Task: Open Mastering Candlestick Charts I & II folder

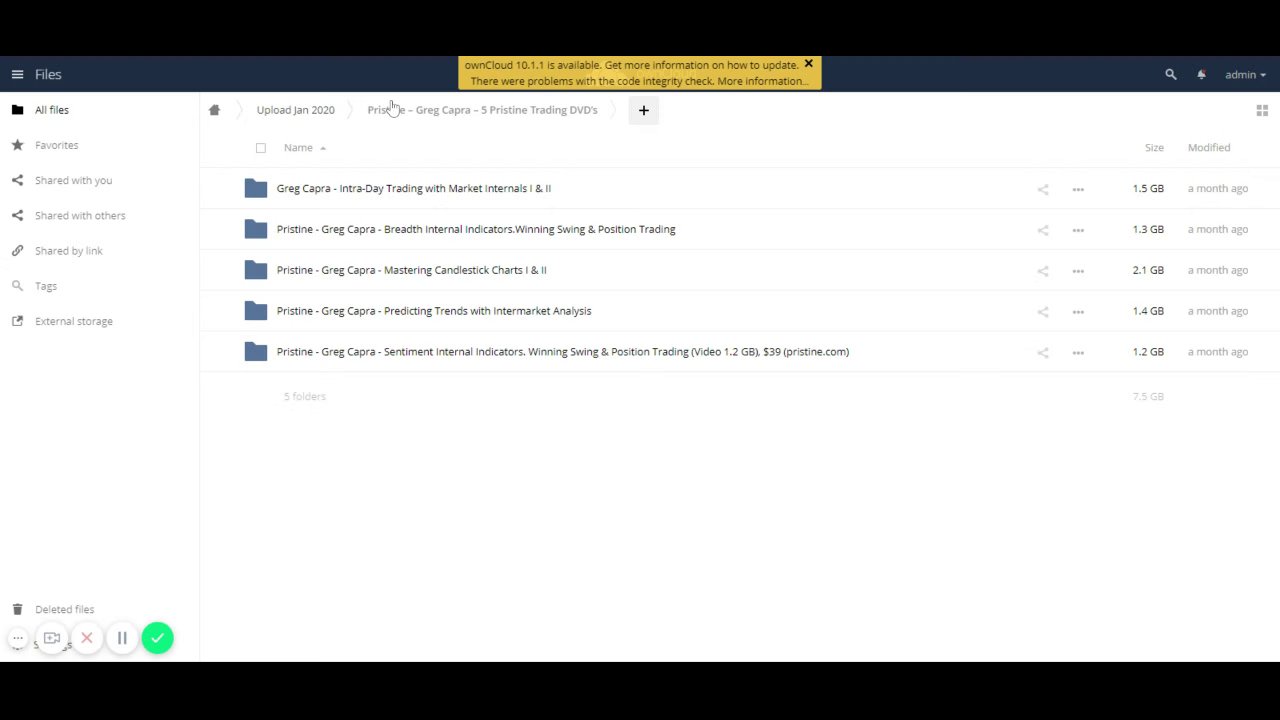Action: click(x=411, y=270)
